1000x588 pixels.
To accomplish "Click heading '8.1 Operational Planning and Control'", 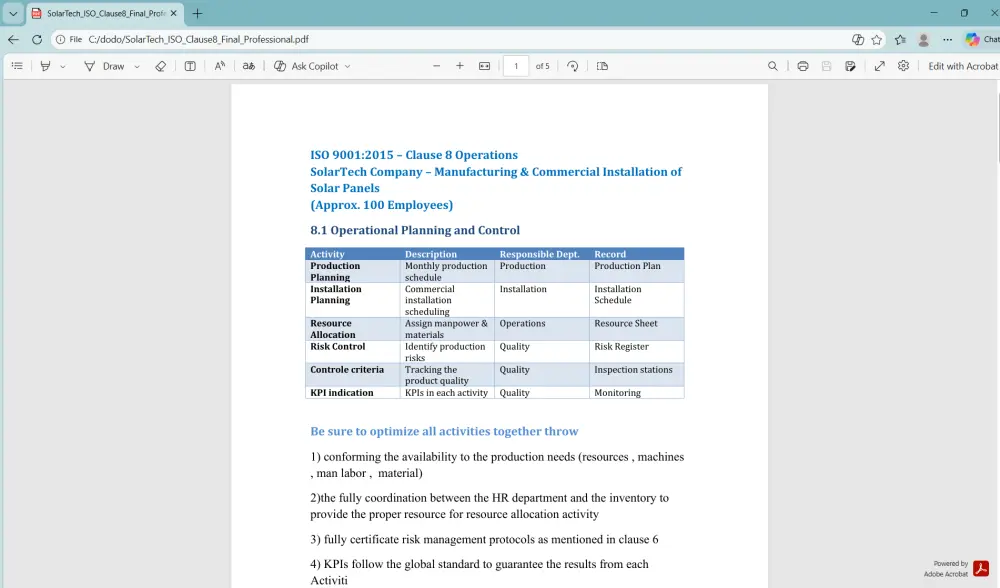I will point(415,230).
